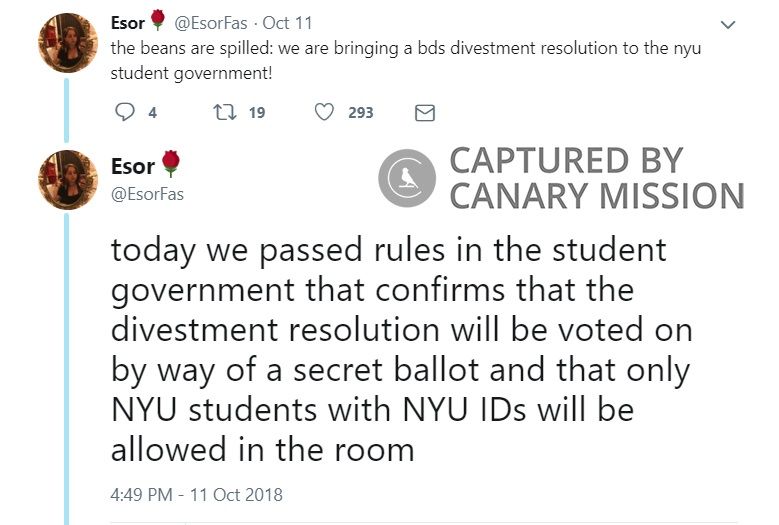Click the tweet text about the secret ballot

(400, 350)
